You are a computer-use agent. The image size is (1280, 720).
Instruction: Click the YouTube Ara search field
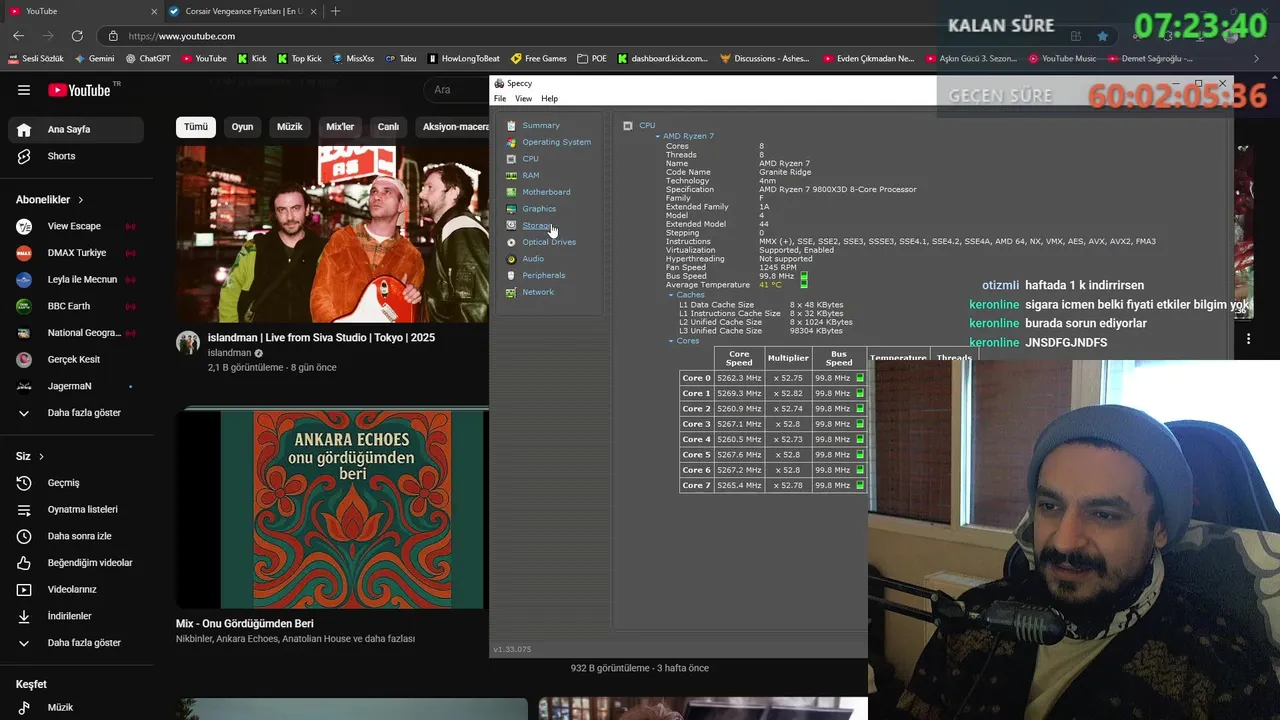coord(458,90)
